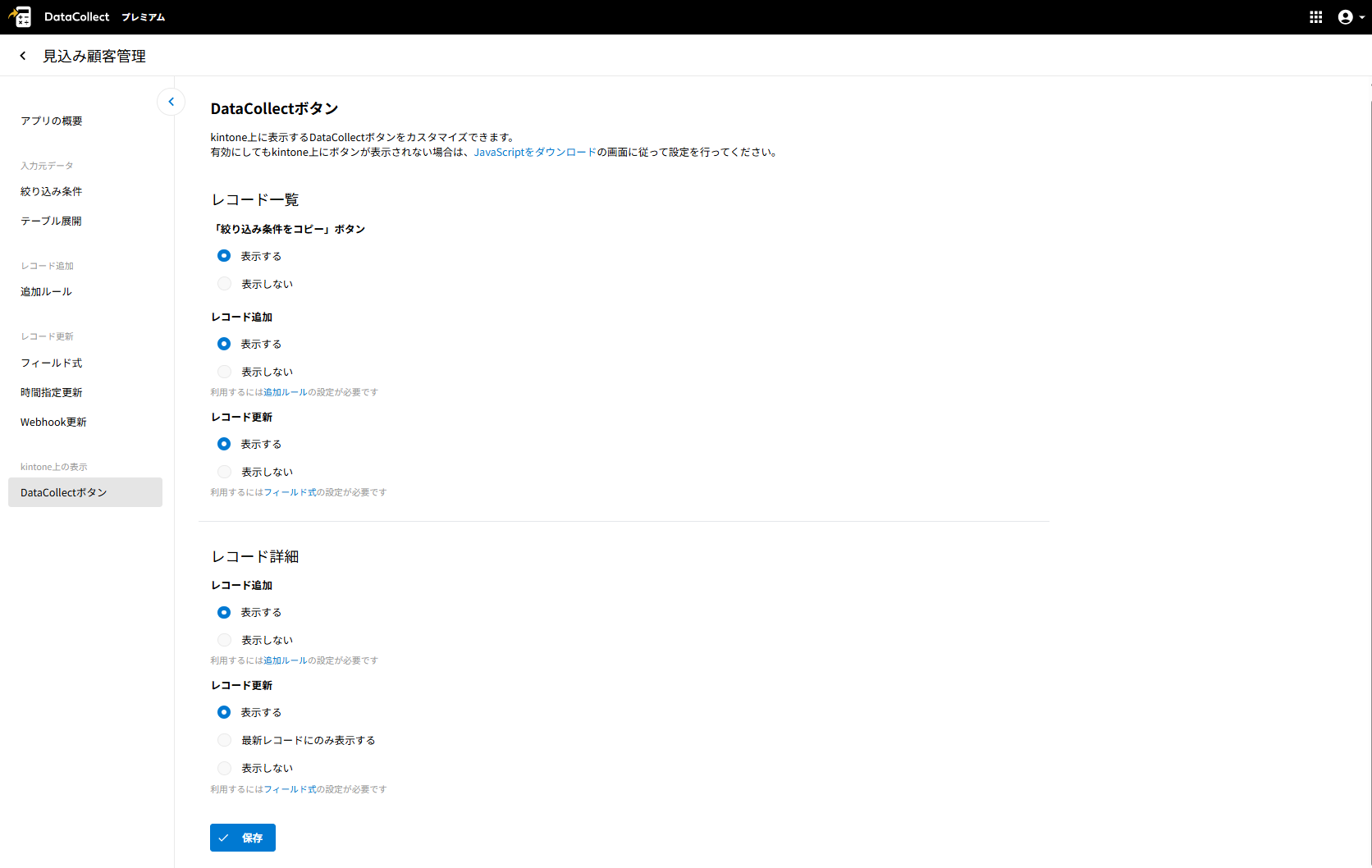
Task: Select 表示しない for レコード詳細 レコード追加
Action: (x=224, y=640)
